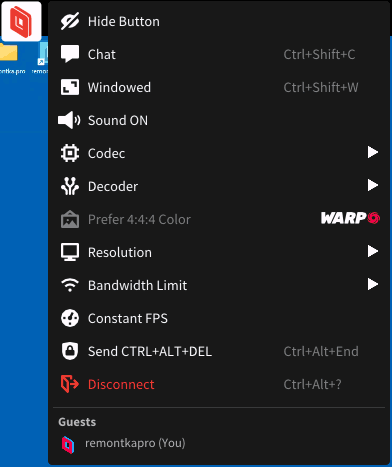Click the monitor Resolution icon
This screenshot has width=392, height=467.
[x=70, y=252]
